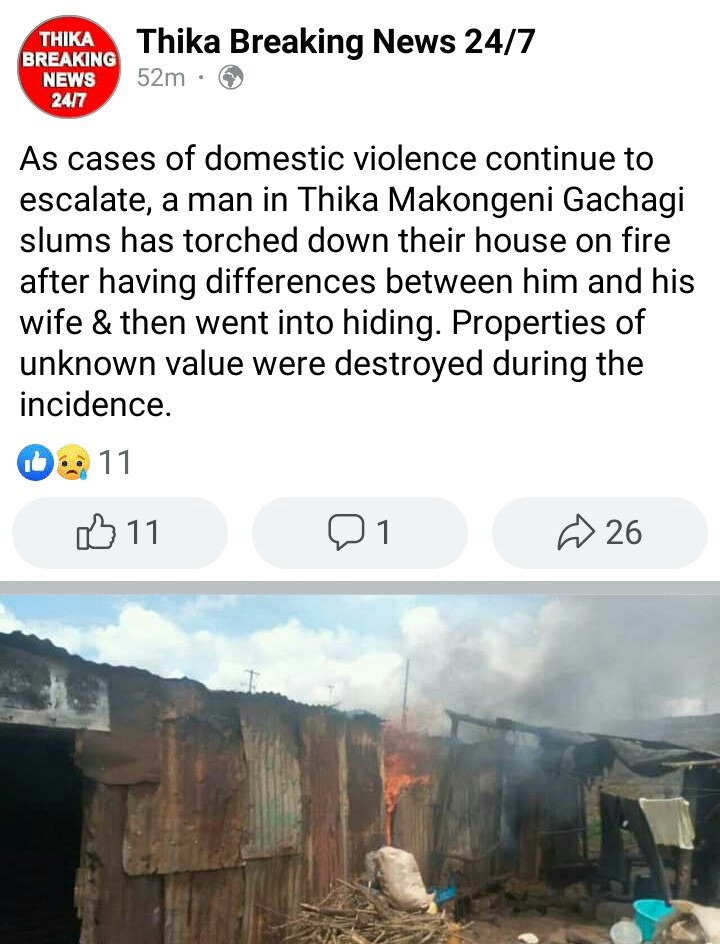View the 11 reactions count
The image size is (720, 944).
114,462
